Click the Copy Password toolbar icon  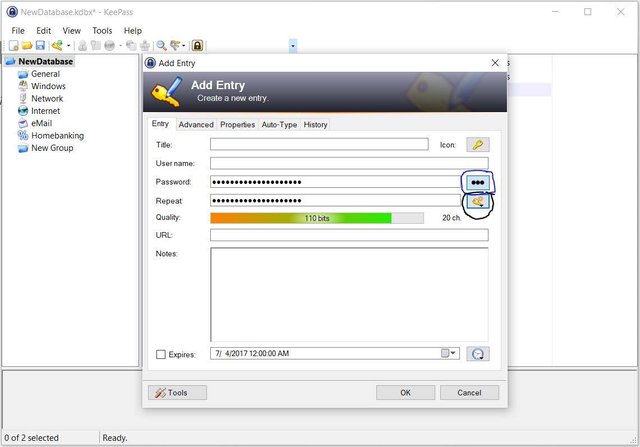pyautogui.click(x=96, y=45)
